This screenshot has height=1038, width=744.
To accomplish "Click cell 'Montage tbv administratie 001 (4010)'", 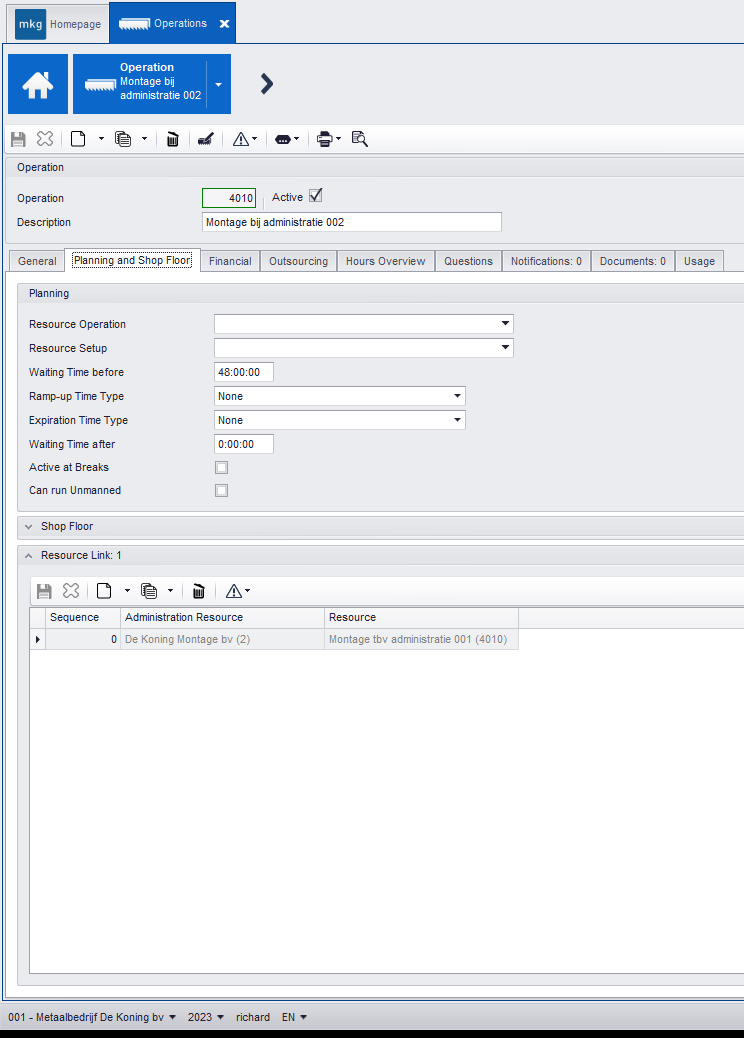I will click(422, 639).
